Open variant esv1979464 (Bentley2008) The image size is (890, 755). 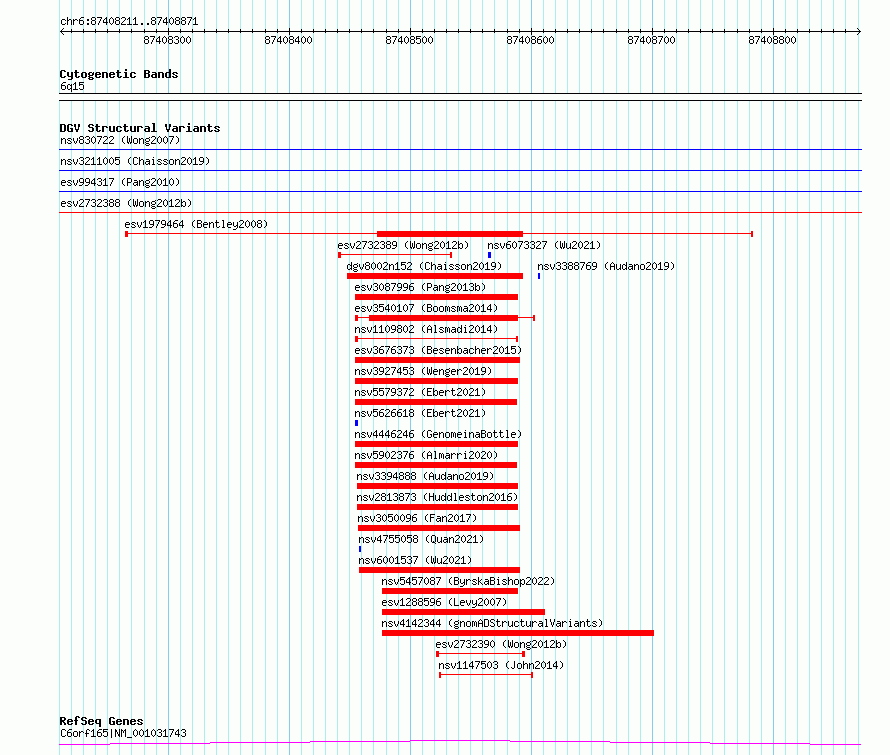[196, 224]
